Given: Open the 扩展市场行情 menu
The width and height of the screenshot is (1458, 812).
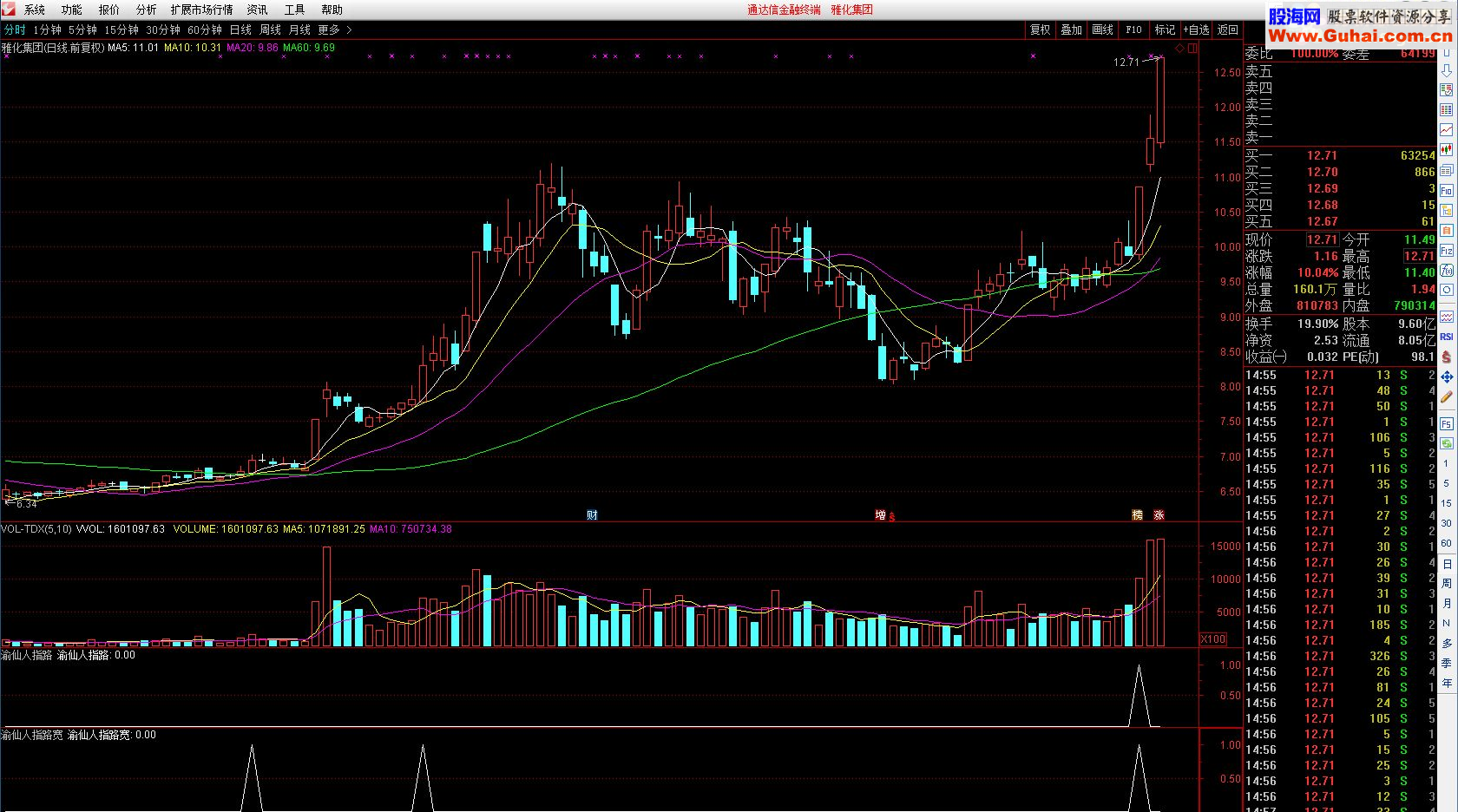Looking at the screenshot, I should click(x=202, y=10).
